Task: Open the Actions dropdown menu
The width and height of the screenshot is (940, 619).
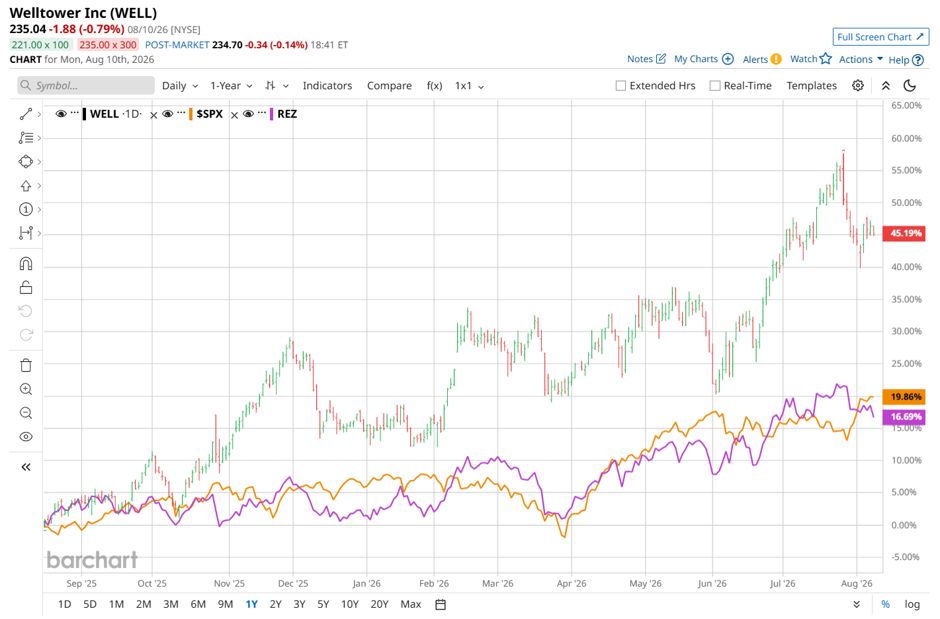Action: (860, 59)
